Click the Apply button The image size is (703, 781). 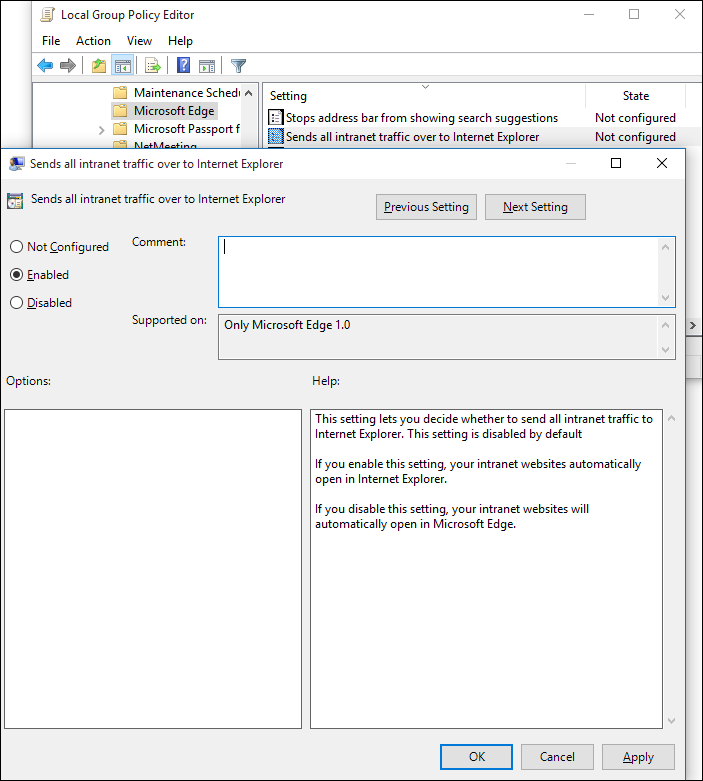tap(638, 757)
